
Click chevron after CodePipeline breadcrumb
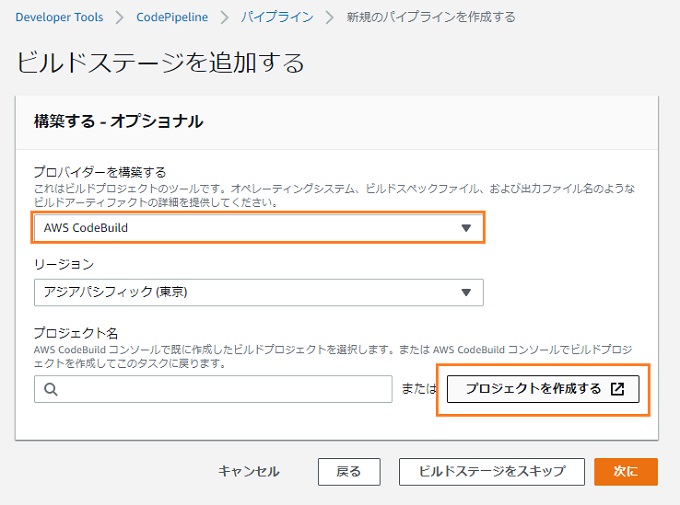click(x=224, y=17)
